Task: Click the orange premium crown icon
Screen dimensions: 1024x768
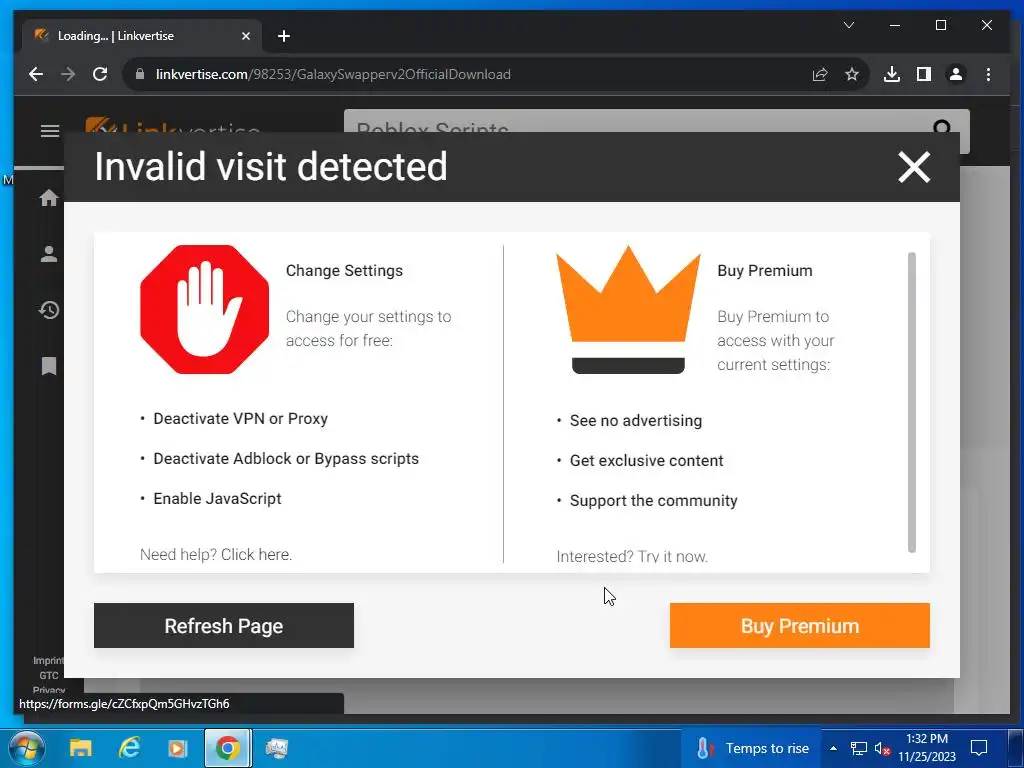Action: (628, 310)
